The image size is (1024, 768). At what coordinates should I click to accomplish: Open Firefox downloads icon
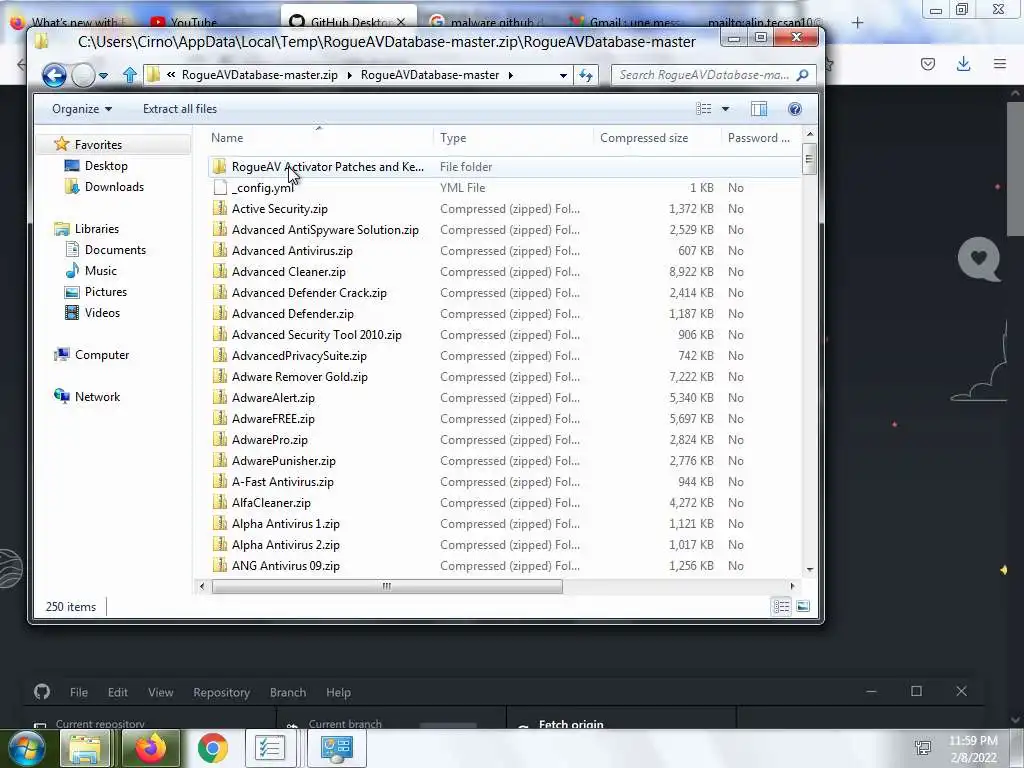963,63
